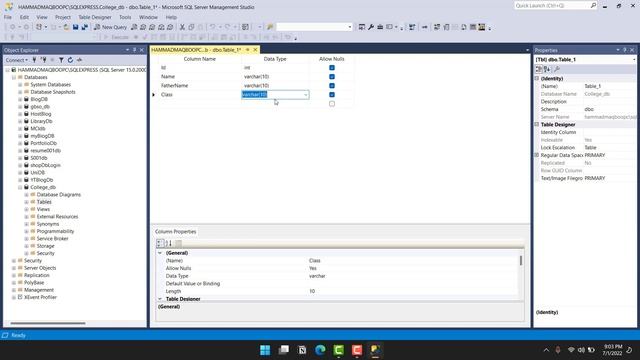Collapse the College_db database node
The width and height of the screenshot is (640, 360).
coord(20,187)
